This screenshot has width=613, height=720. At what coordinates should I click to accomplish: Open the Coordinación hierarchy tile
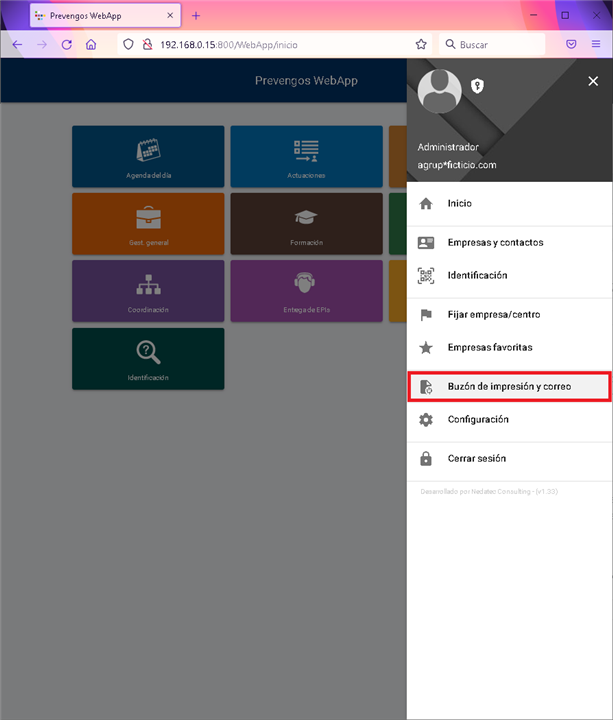tap(148, 290)
